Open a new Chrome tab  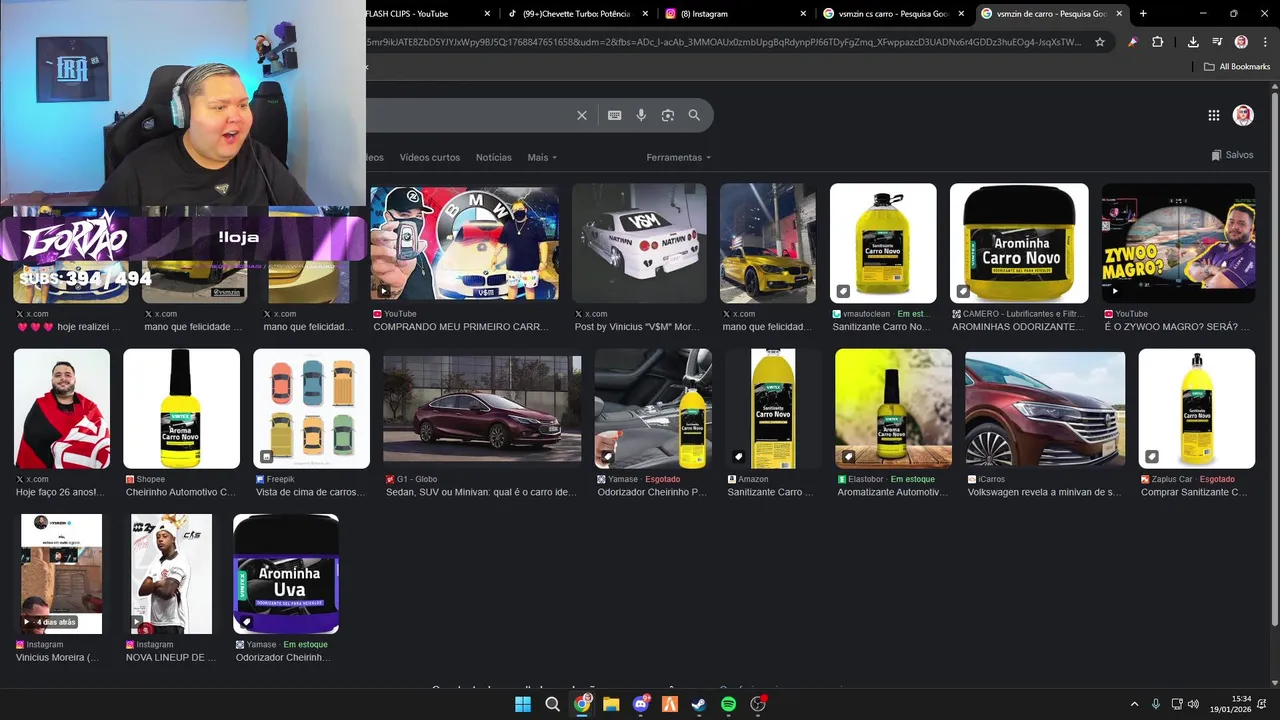[x=1143, y=14]
